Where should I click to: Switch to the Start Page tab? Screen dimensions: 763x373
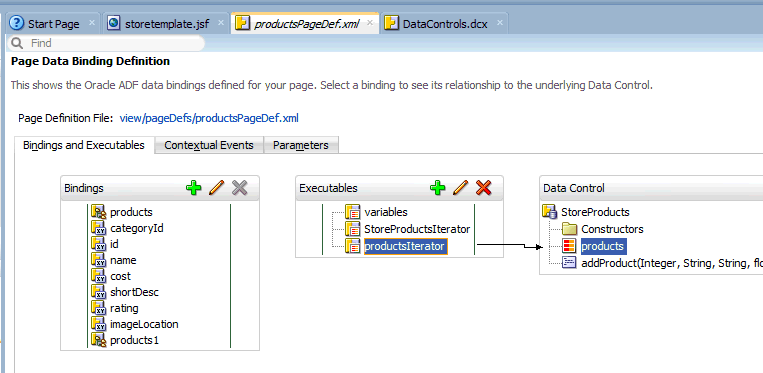pyautogui.click(x=53, y=23)
